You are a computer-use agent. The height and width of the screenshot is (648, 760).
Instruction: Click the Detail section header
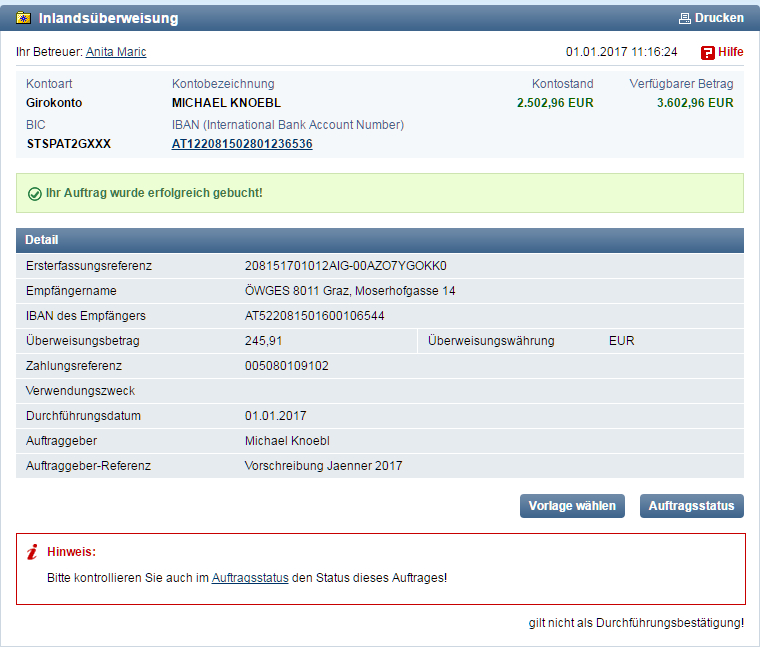[380, 240]
